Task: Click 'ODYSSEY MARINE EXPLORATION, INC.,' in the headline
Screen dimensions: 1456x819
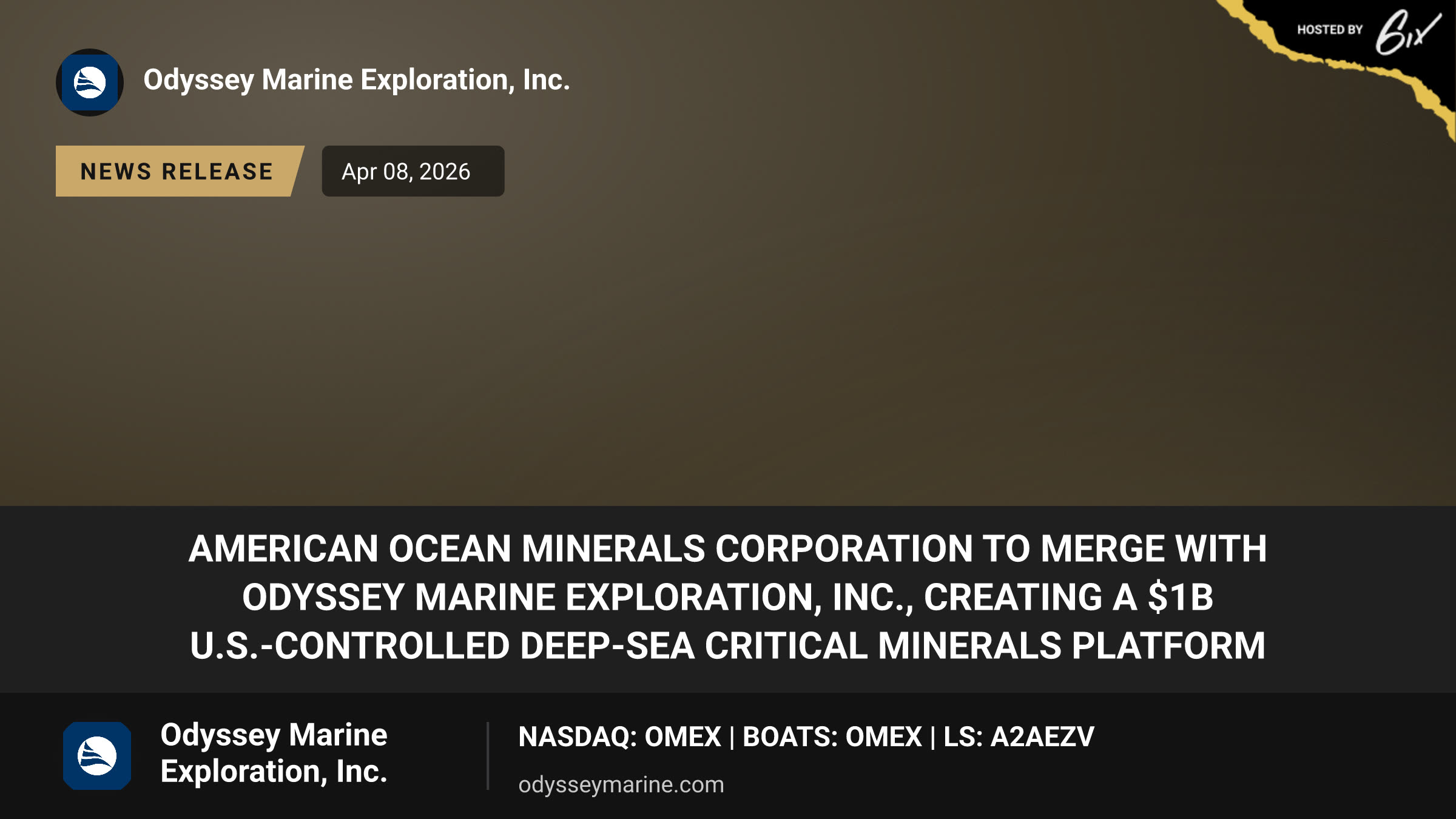Action: [x=578, y=597]
